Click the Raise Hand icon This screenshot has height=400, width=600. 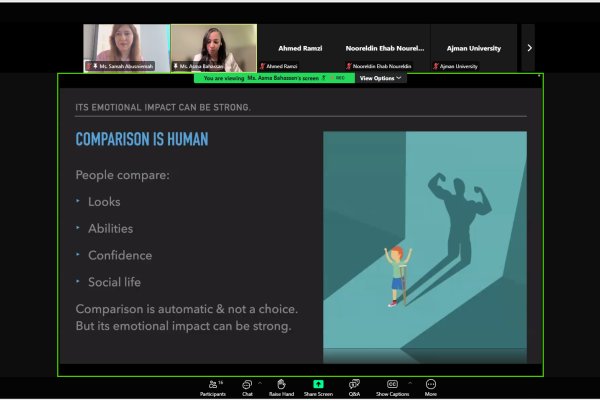point(281,385)
